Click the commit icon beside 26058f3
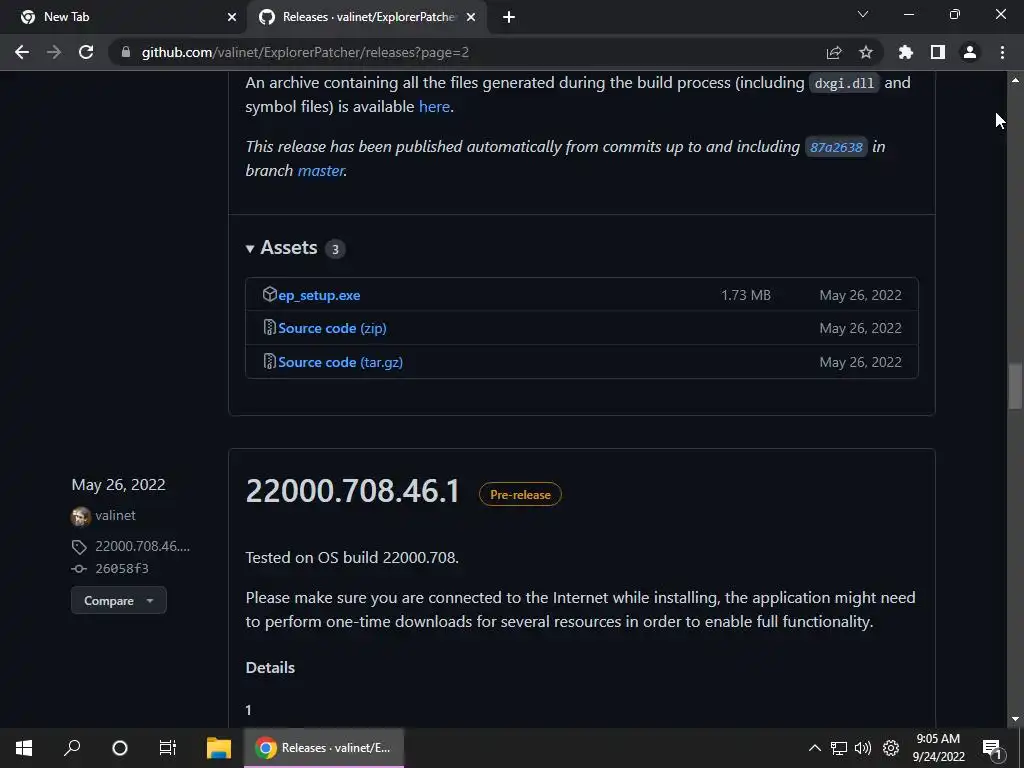This screenshot has width=1024, height=768. (x=79, y=569)
